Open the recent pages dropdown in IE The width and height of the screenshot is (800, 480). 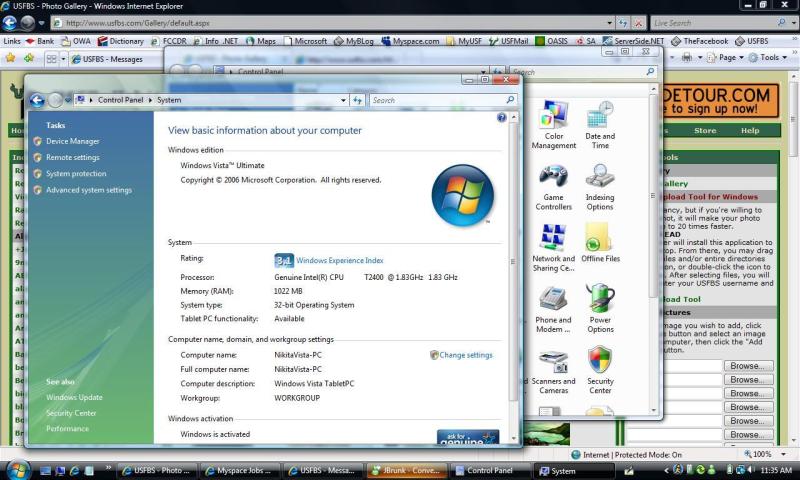41,23
